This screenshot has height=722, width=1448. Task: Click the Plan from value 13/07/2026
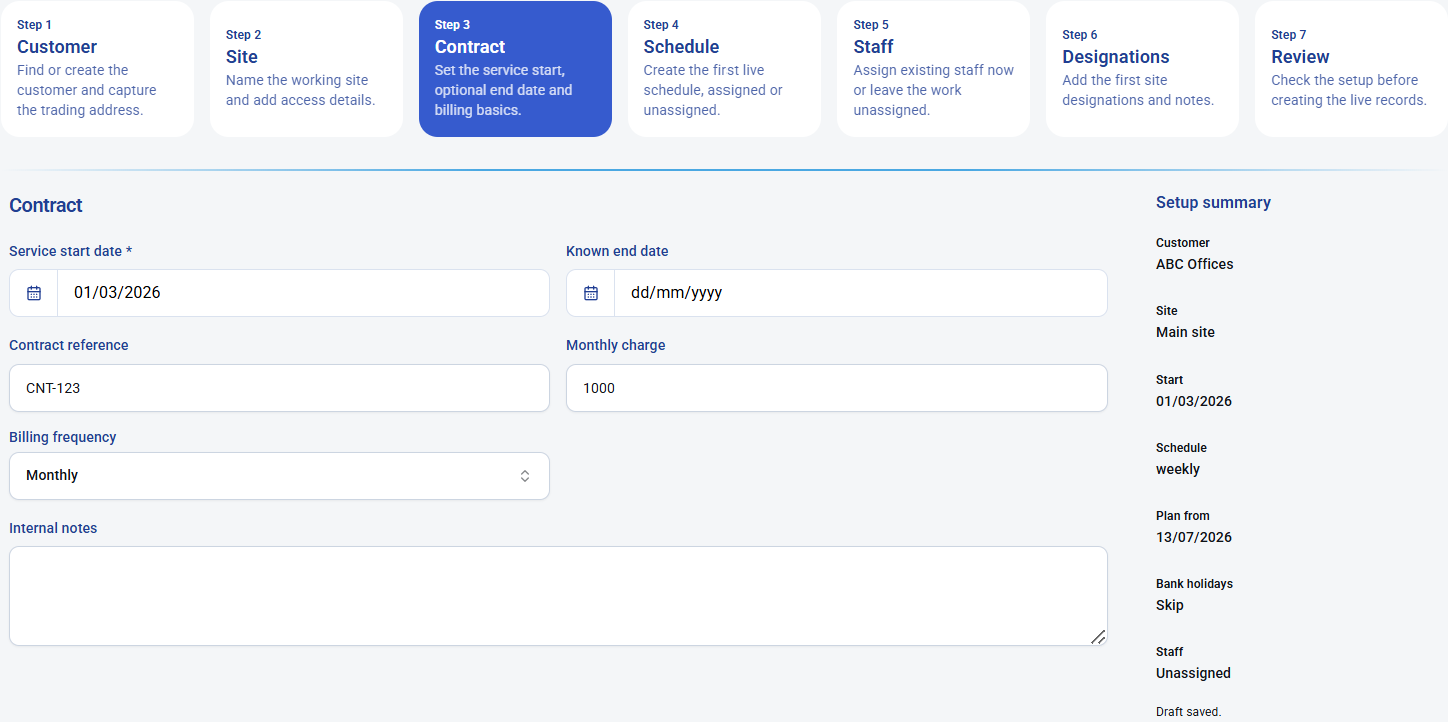coord(1193,538)
